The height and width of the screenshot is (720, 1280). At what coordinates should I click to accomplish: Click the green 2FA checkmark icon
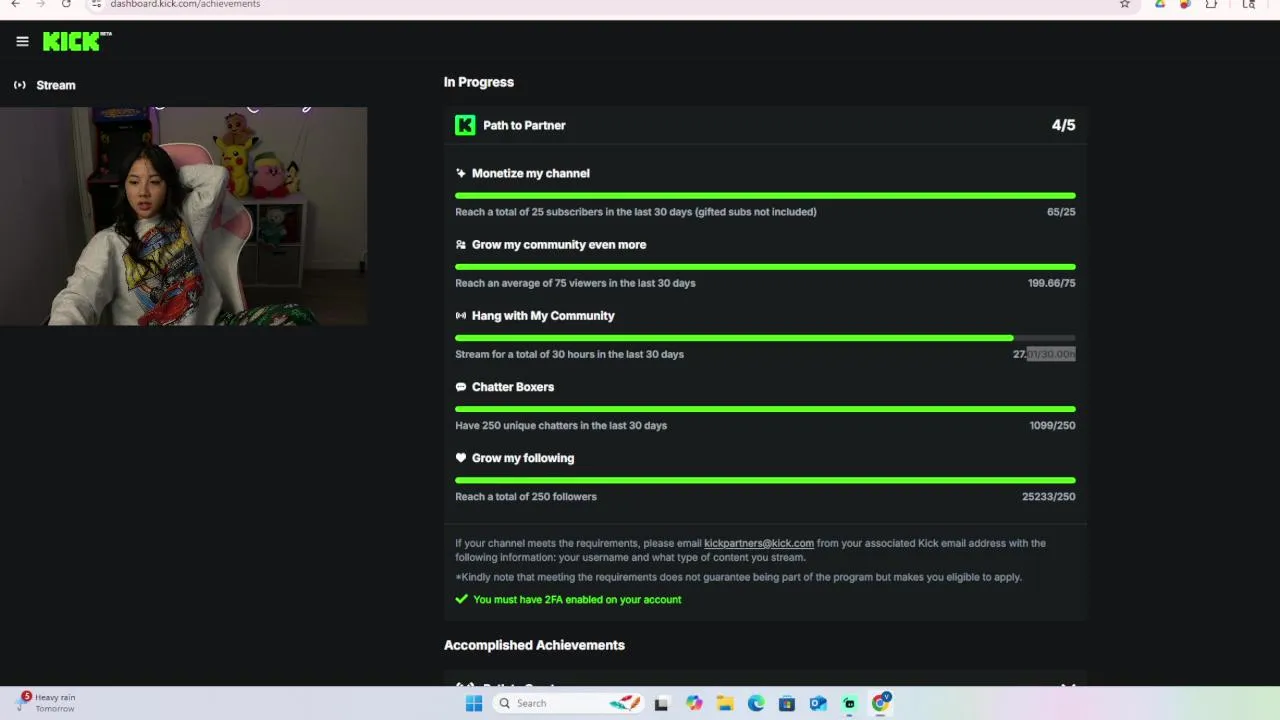tap(461, 599)
